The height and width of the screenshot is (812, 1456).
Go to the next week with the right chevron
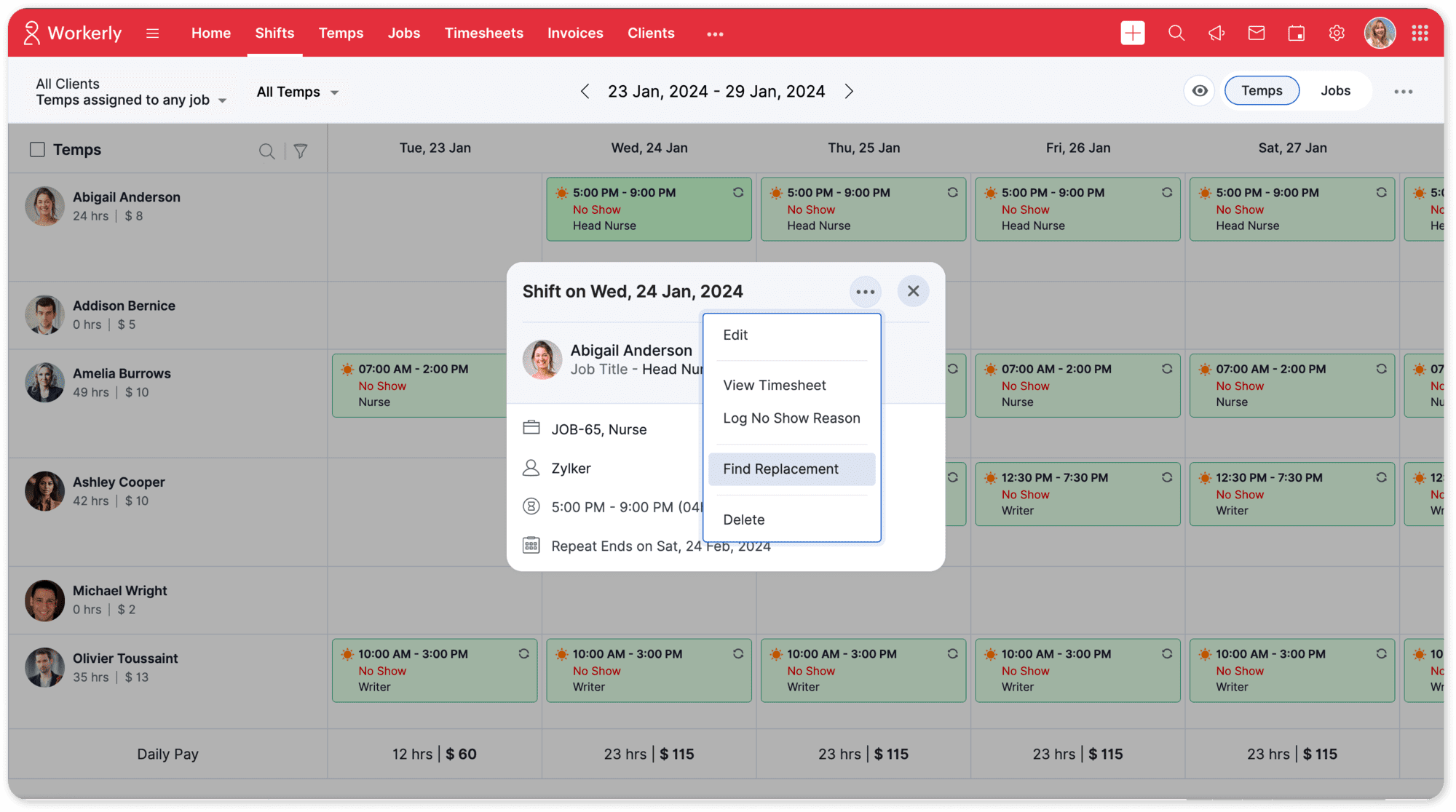(x=848, y=92)
